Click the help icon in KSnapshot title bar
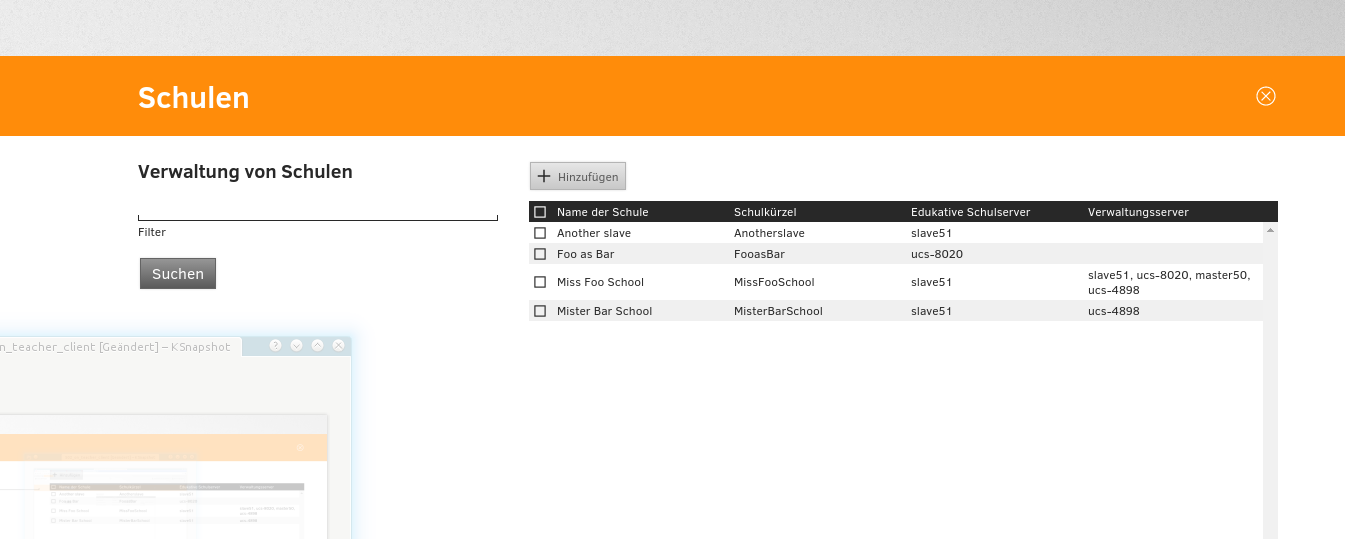1345x539 pixels. point(276,345)
